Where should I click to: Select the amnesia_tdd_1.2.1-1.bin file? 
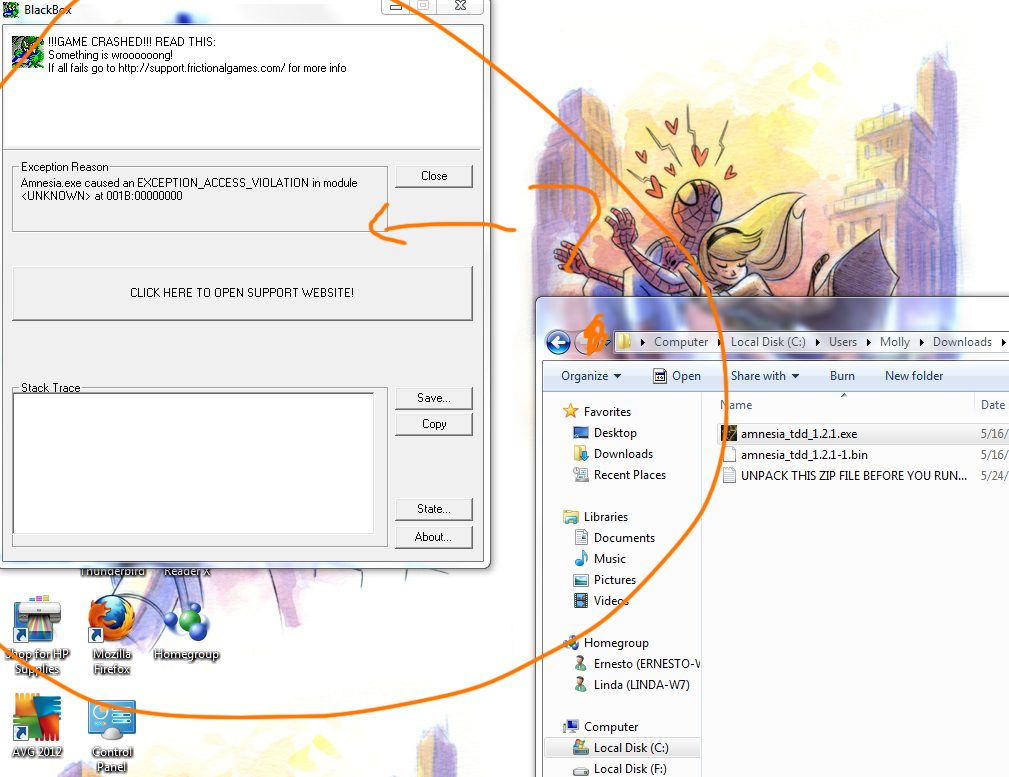[803, 455]
